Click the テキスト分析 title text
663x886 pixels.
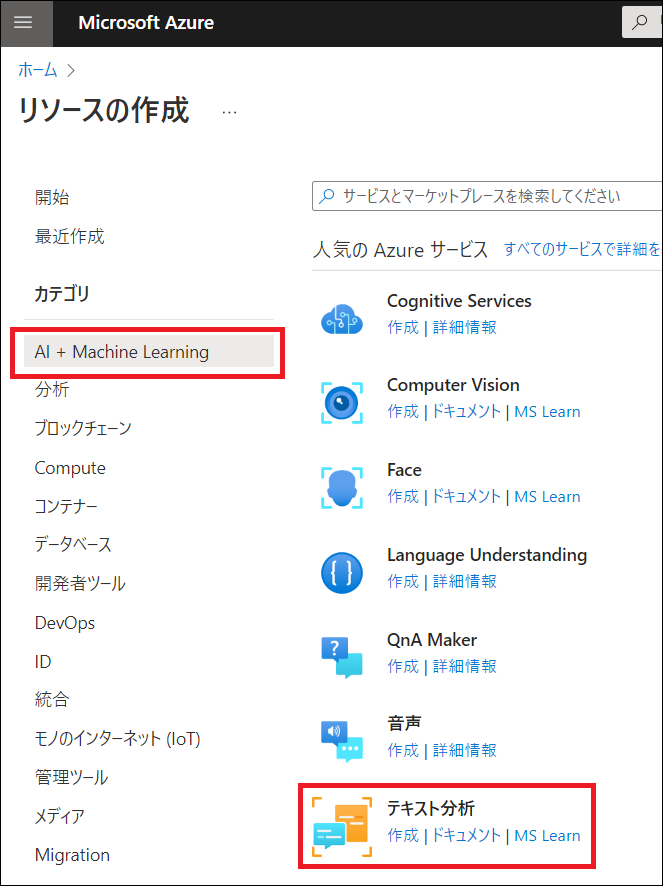coord(431,809)
